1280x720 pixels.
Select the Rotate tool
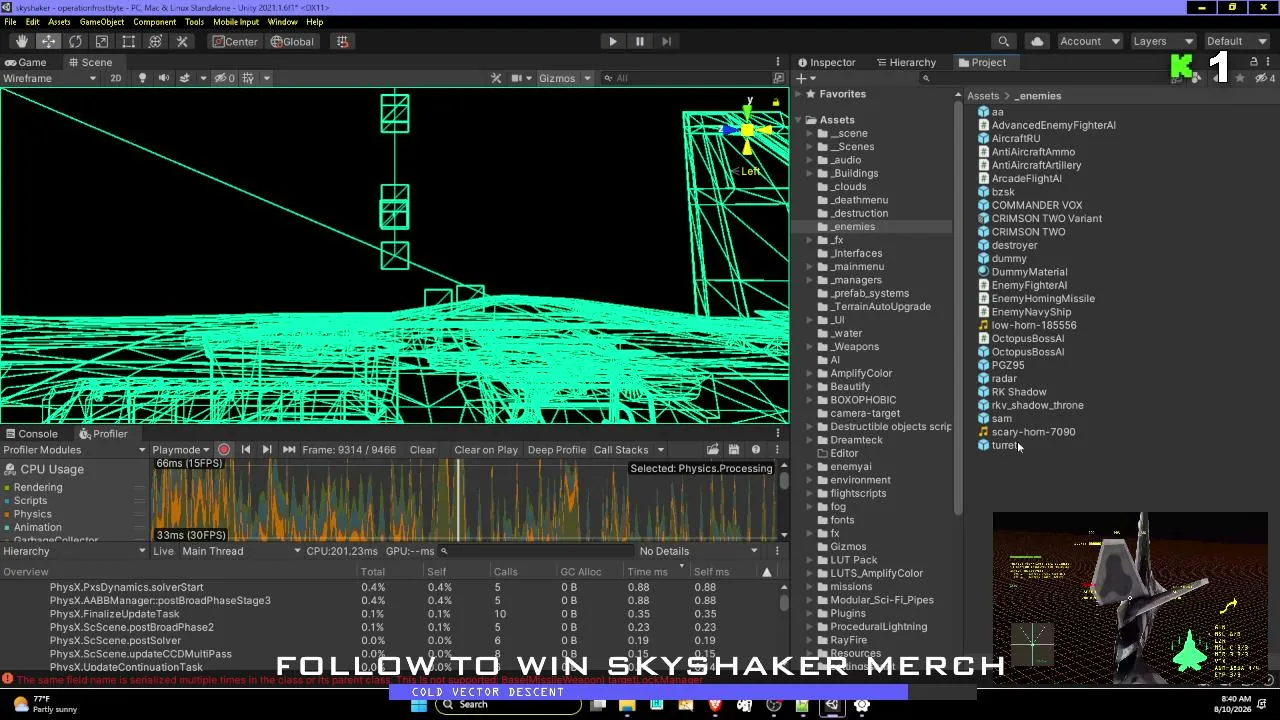(75, 41)
